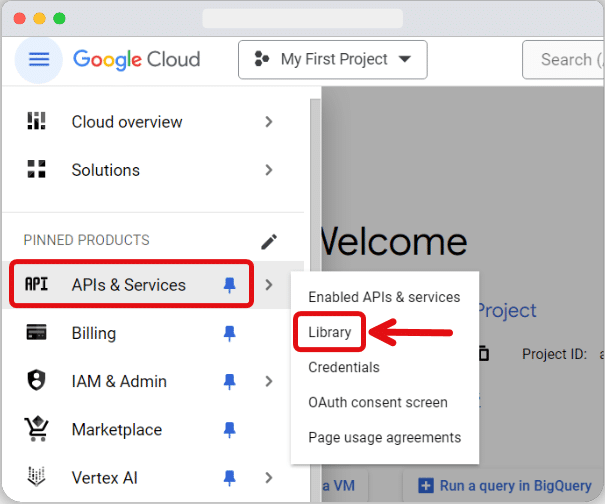
Task: Expand the APIs & Services chevron
Action: coord(269,285)
